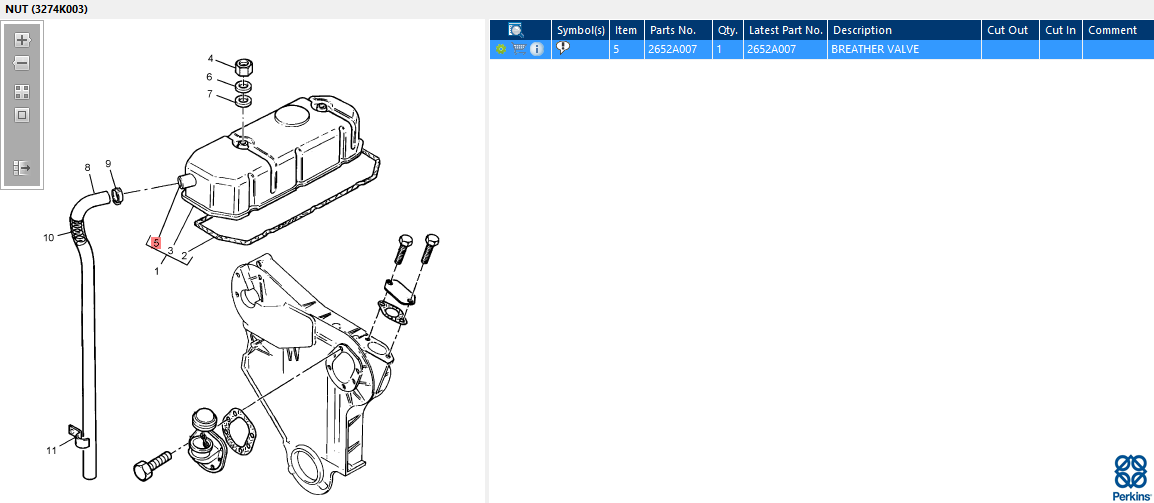Viewport: 1154px width, 503px height.
Task: Click the NUT (3274K003) title text
Action: tap(46, 9)
